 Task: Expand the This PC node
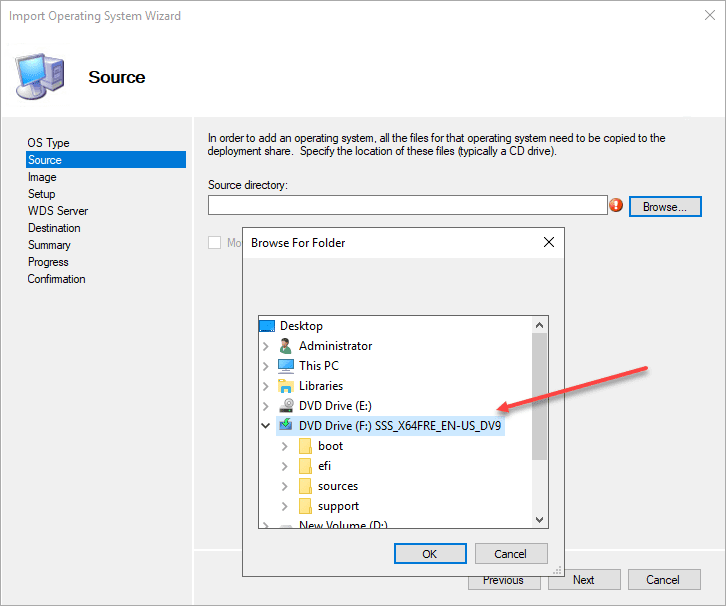pos(266,366)
